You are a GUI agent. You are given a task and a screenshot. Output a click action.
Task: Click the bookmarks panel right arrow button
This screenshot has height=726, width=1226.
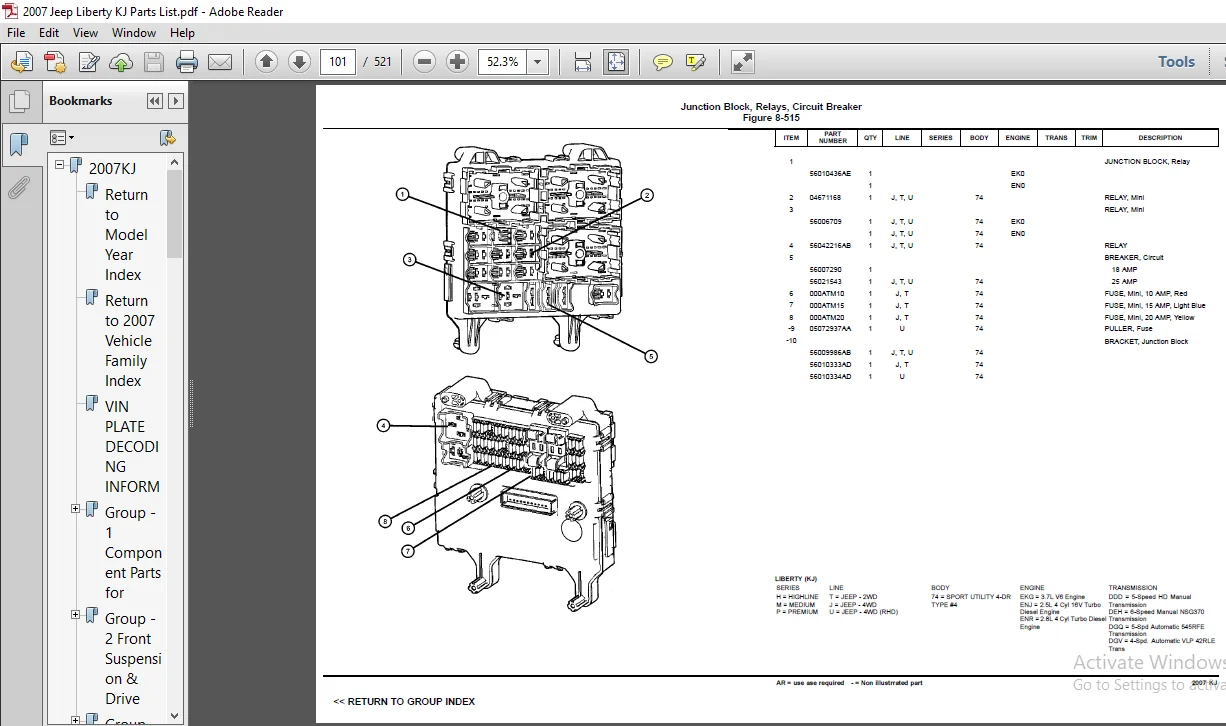176,101
